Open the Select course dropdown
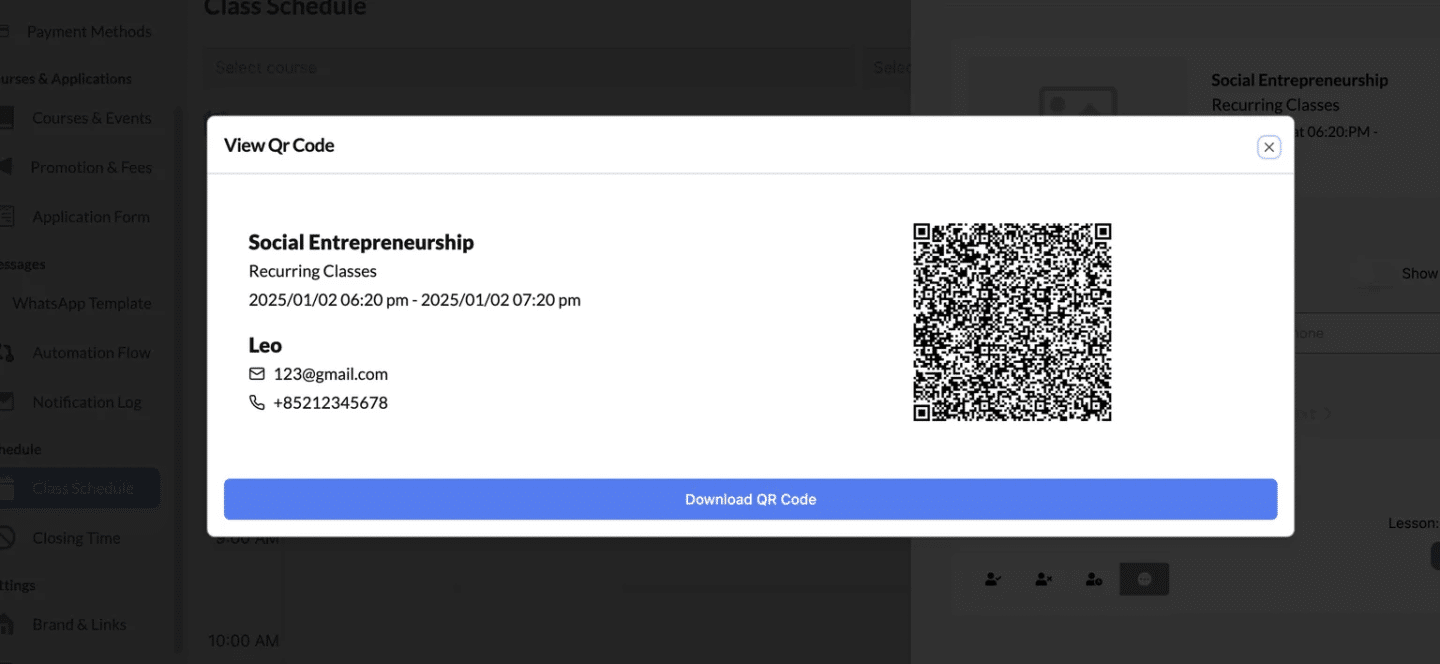Image resolution: width=1440 pixels, height=664 pixels. point(529,68)
